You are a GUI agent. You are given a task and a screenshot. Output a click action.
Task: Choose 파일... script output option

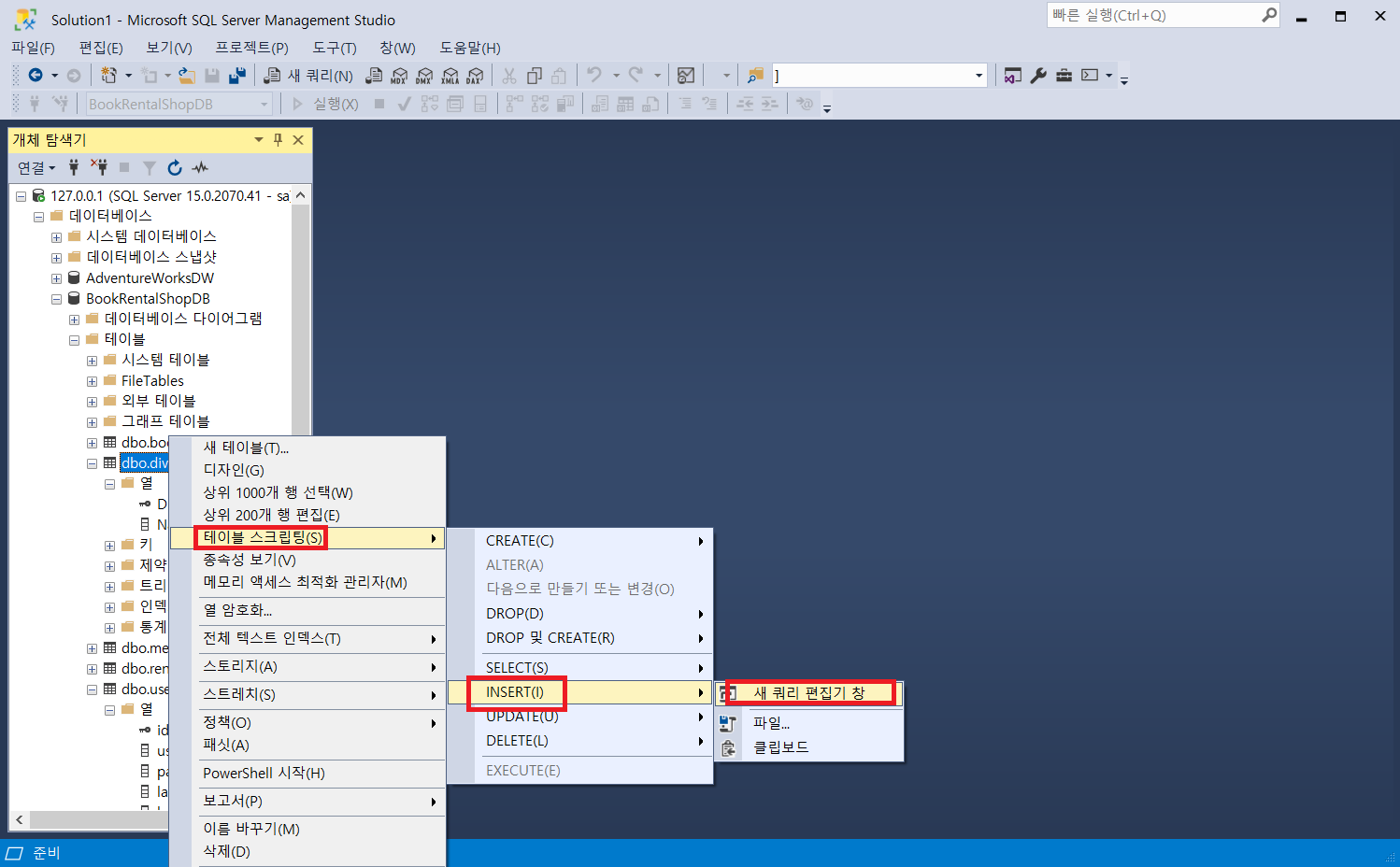point(809,723)
